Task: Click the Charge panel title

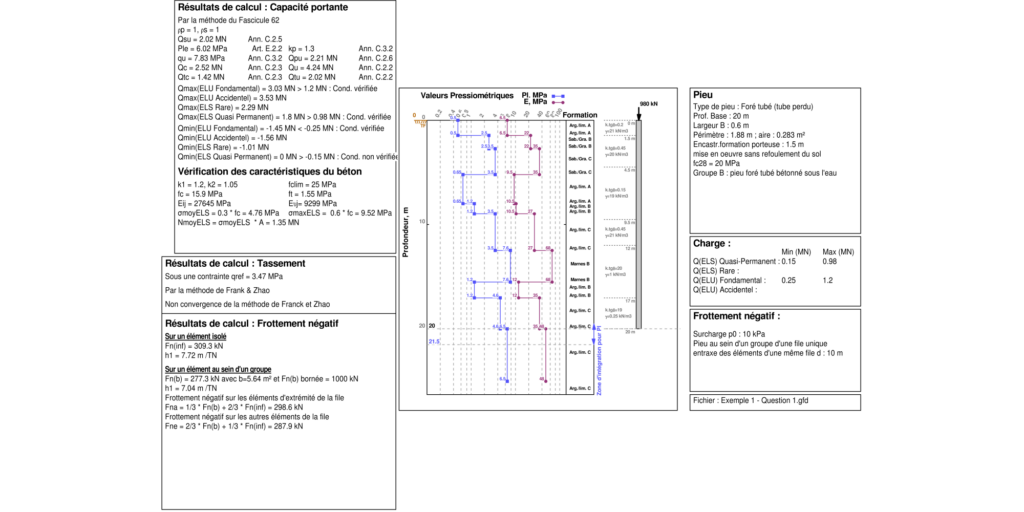Action: [712, 242]
